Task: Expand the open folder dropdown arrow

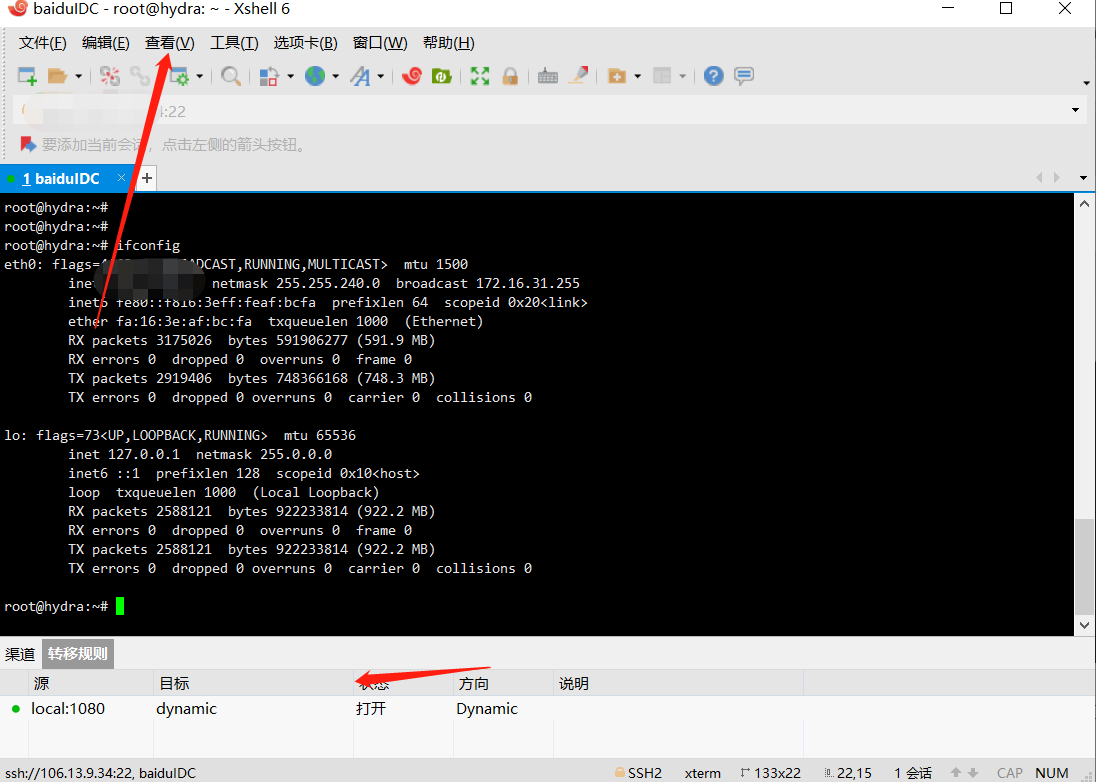Action: 77,76
